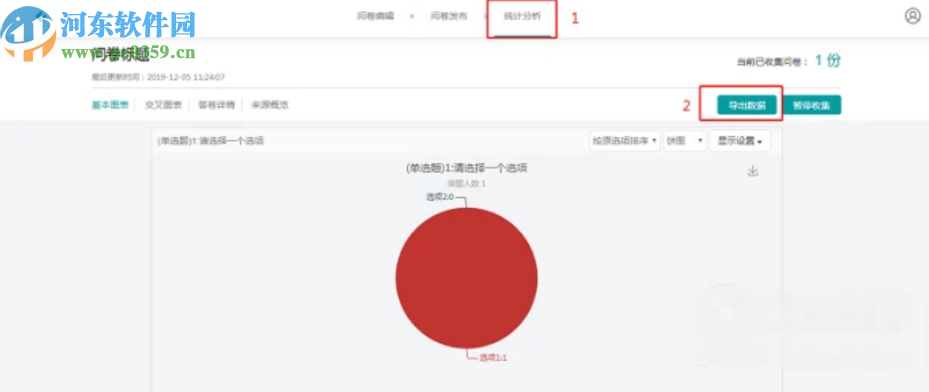This screenshot has height=392, width=929.
Task: Click the 选项2:0 chart label
Action: coord(440,197)
